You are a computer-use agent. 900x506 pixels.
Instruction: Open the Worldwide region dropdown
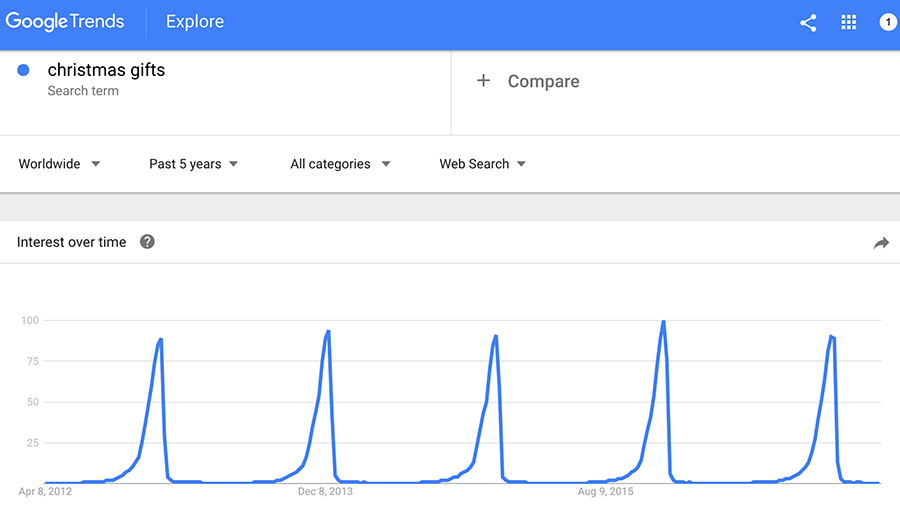coord(59,164)
